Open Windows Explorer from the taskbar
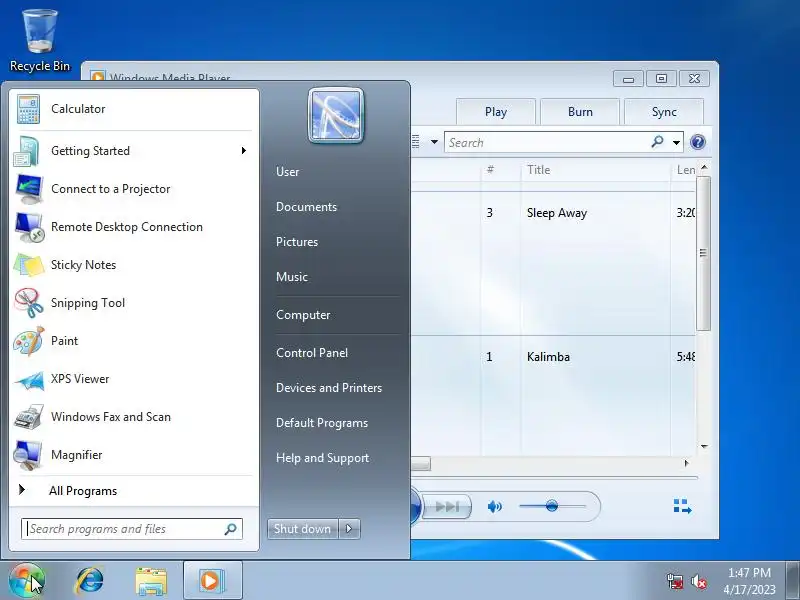This screenshot has width=800, height=600. tap(151, 582)
